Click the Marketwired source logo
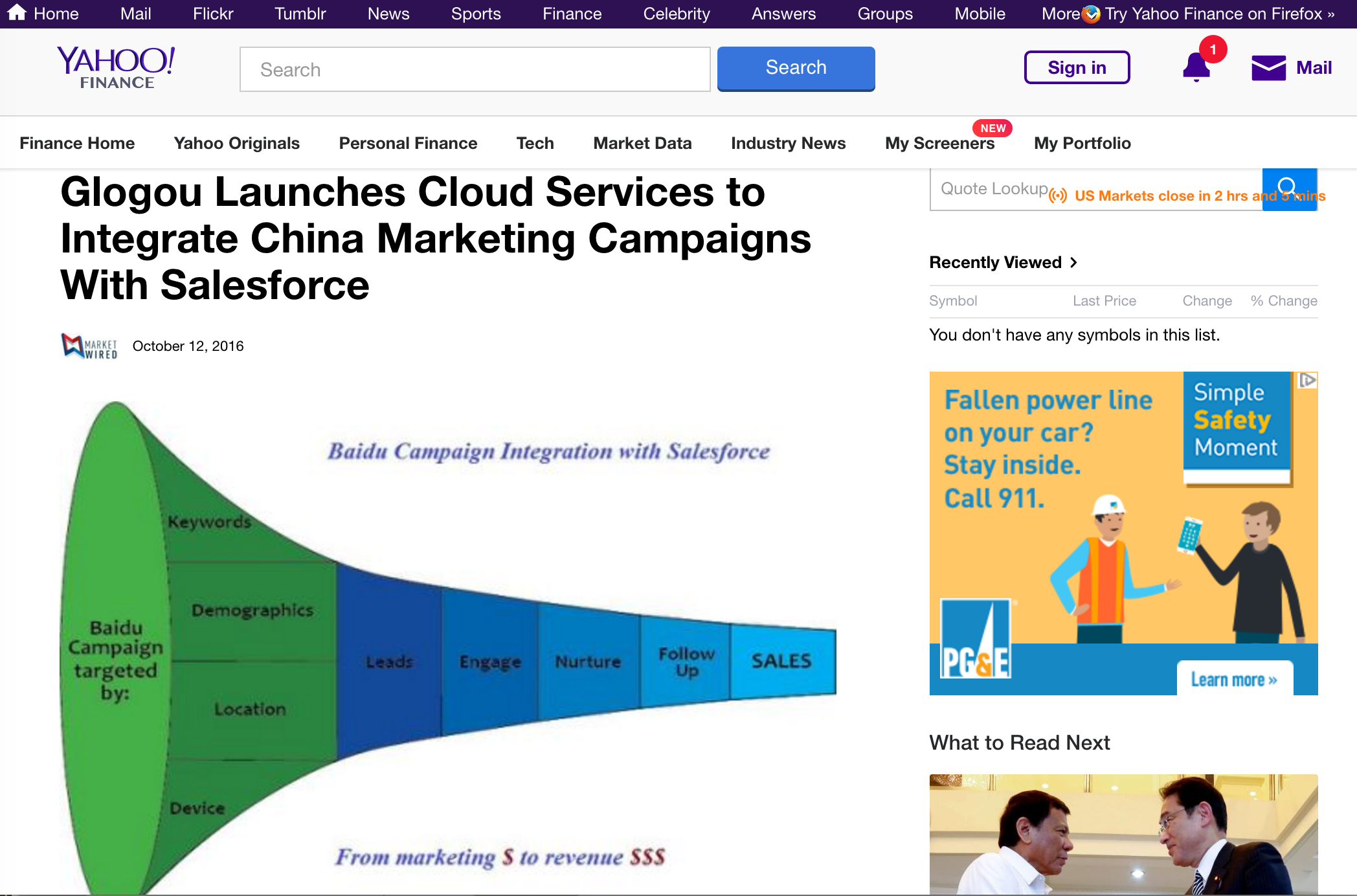 point(89,346)
